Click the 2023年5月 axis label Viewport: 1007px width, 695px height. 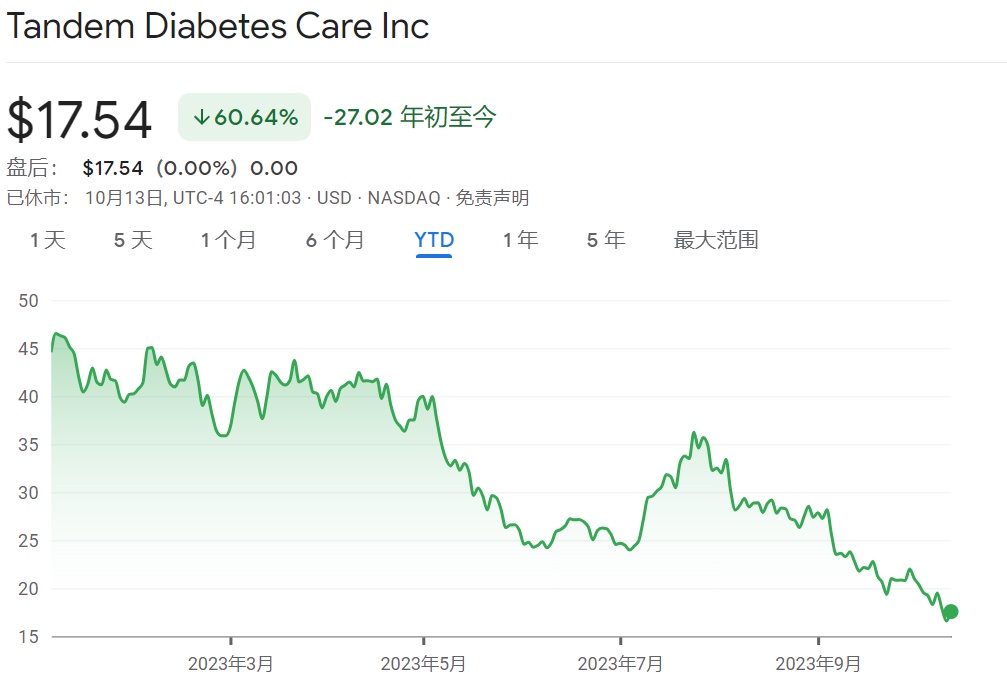(424, 662)
